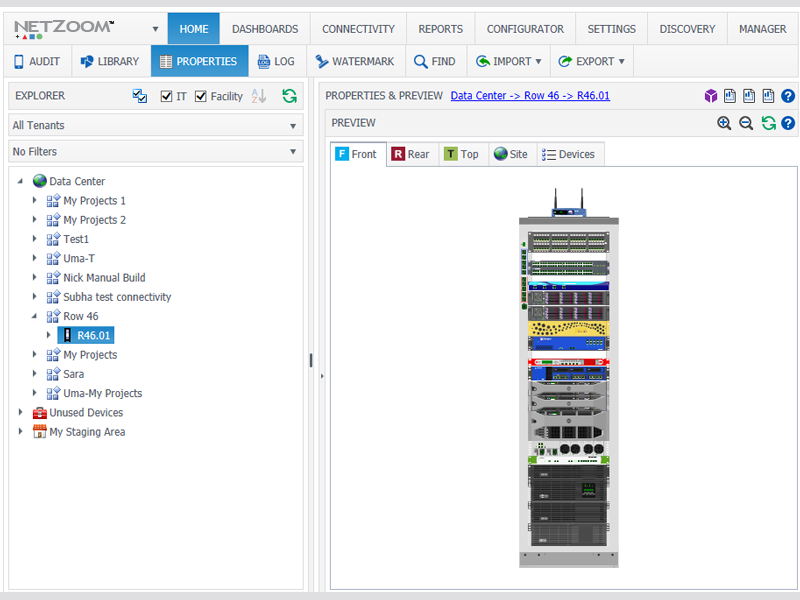Toggle the IT checkbox
This screenshot has width=800, height=600.
(x=166, y=96)
